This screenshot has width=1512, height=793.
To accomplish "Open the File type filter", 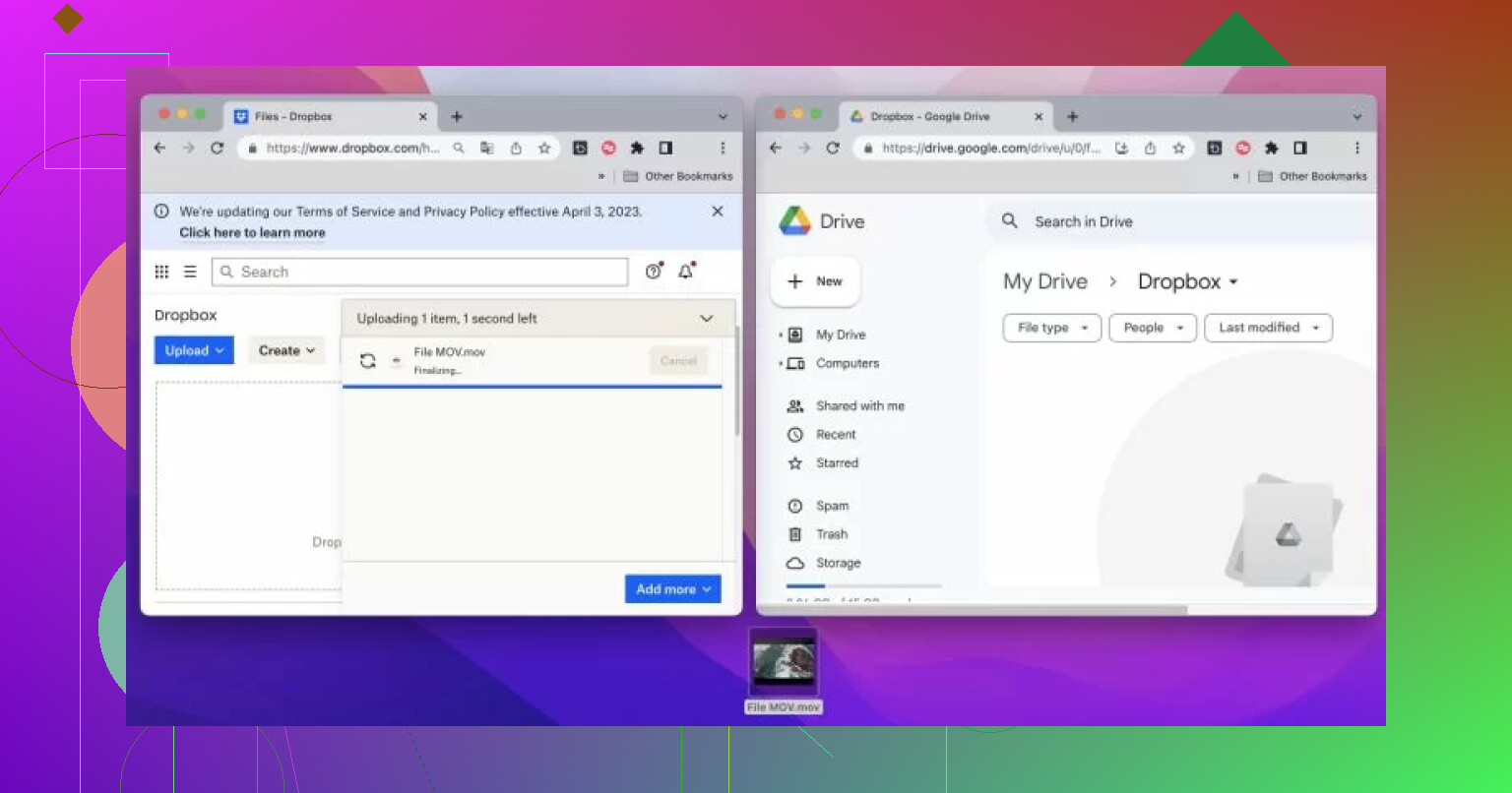I will [x=1051, y=328].
